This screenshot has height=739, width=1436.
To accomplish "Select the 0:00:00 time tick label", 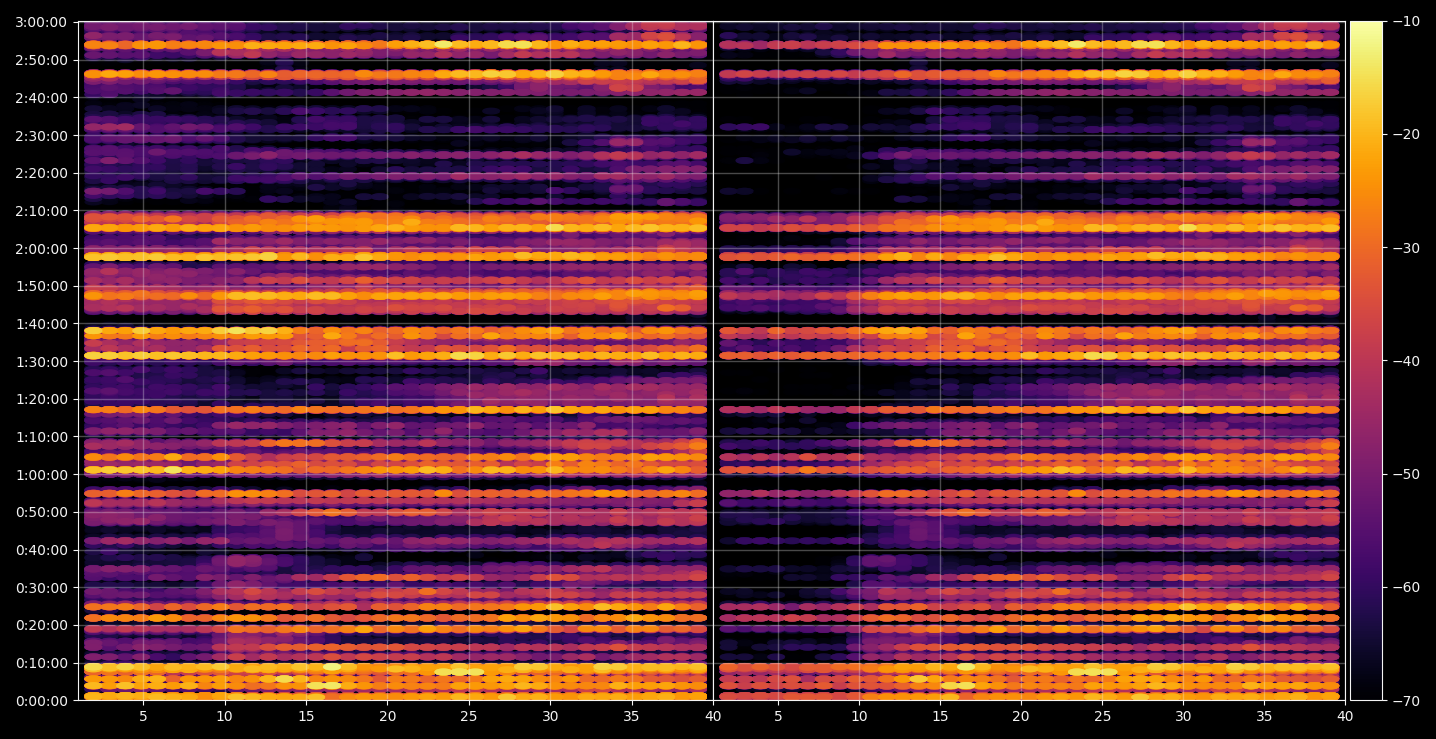I will point(42,700).
